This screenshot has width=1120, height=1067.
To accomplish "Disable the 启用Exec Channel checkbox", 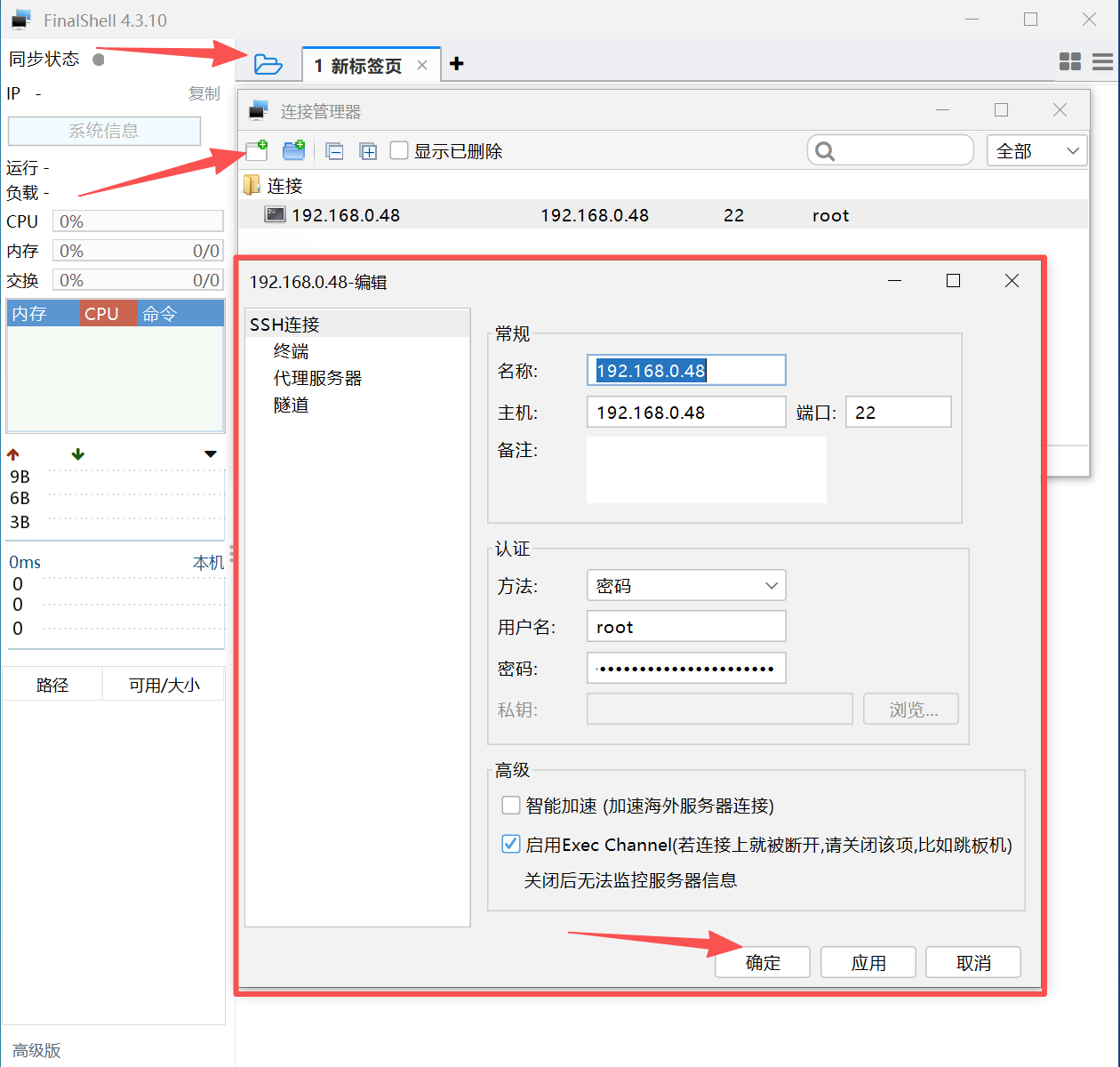I will click(x=511, y=845).
